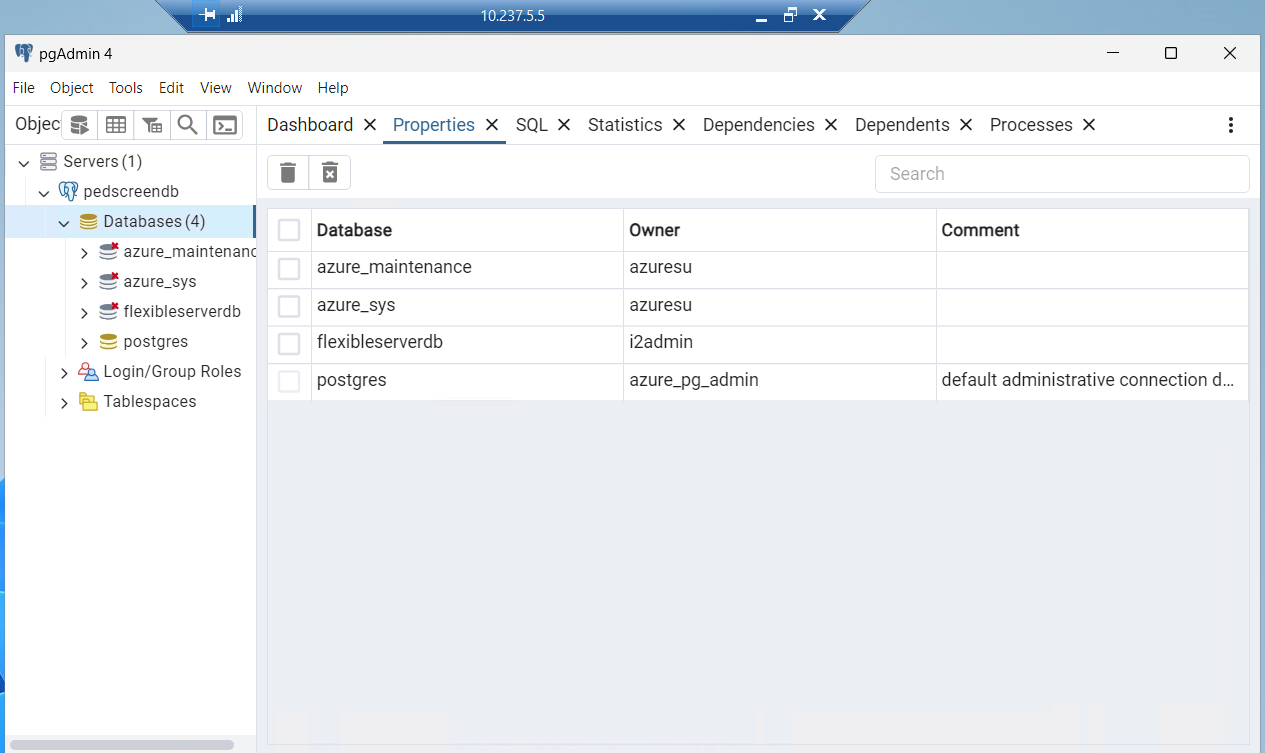Click the Login/Group Roles icon
This screenshot has width=1265, height=753.
88,371
